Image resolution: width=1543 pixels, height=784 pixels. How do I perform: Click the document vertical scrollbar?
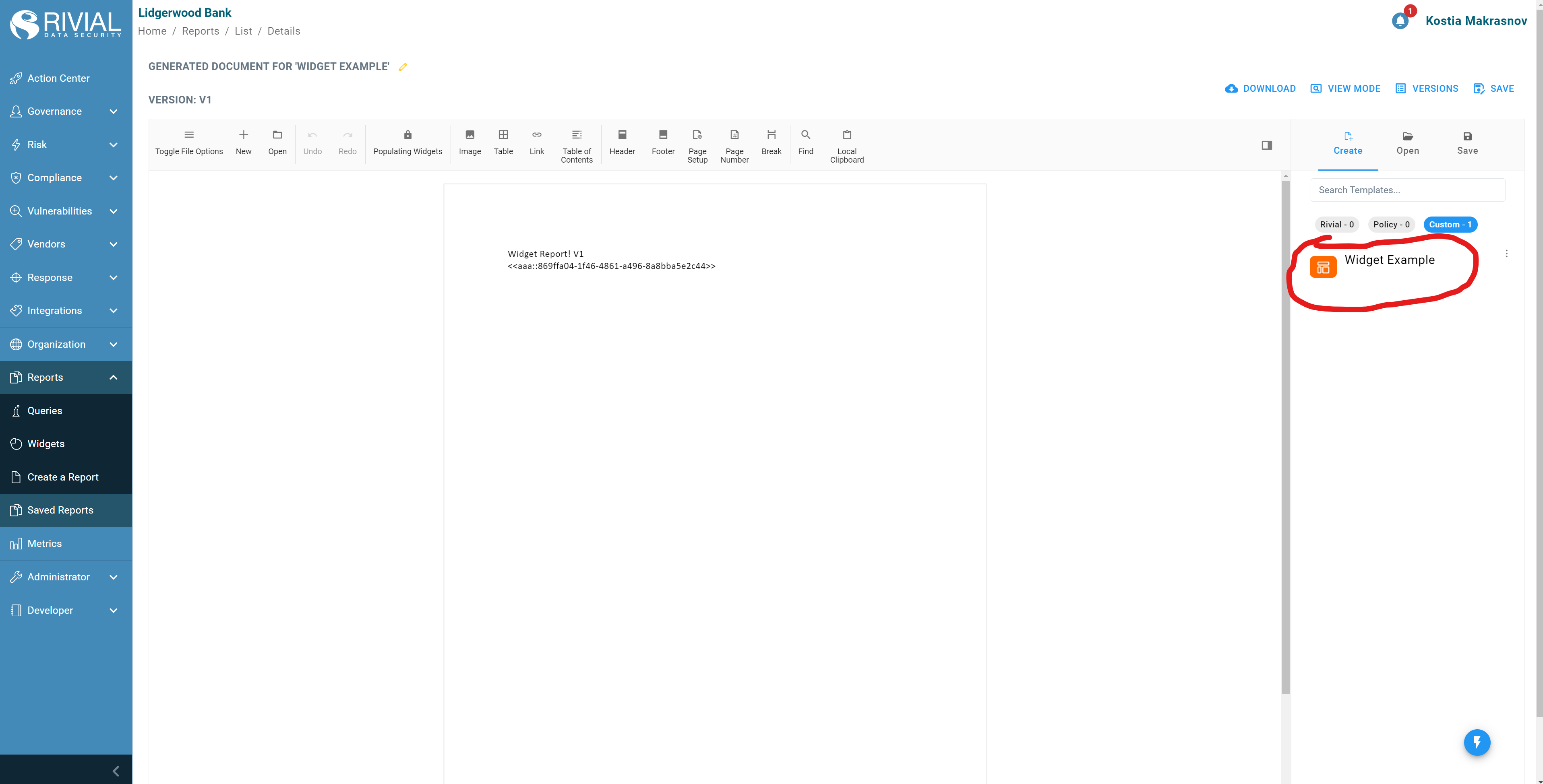pos(1285,437)
